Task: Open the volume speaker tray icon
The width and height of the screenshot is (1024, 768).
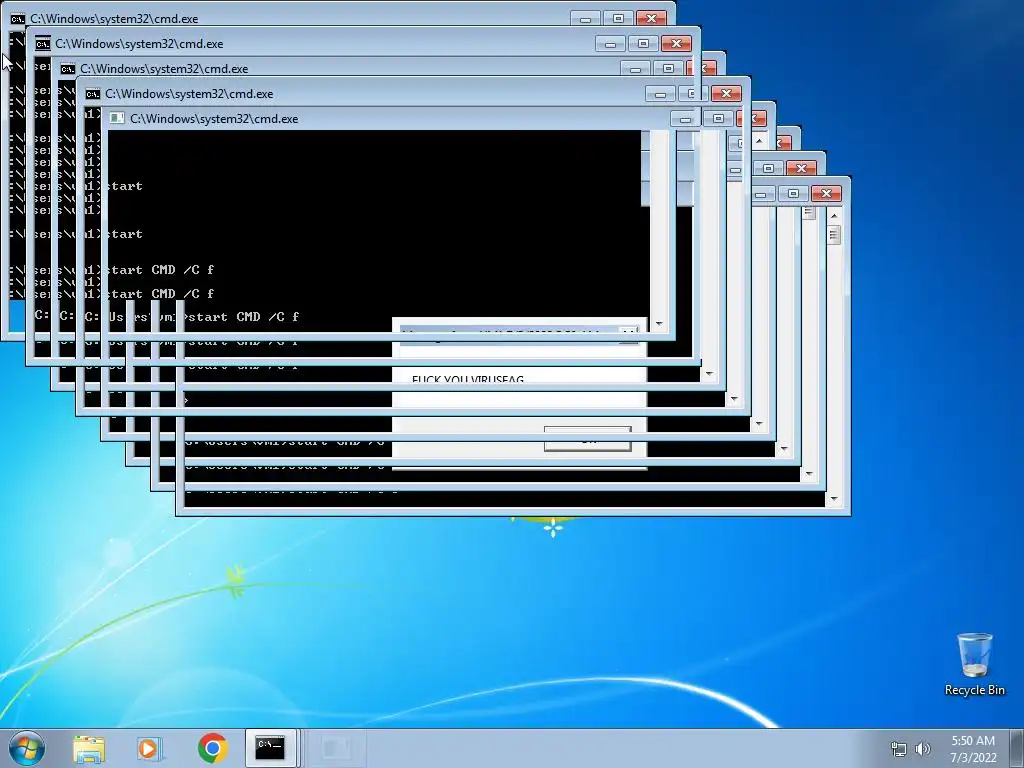Action: coord(923,749)
